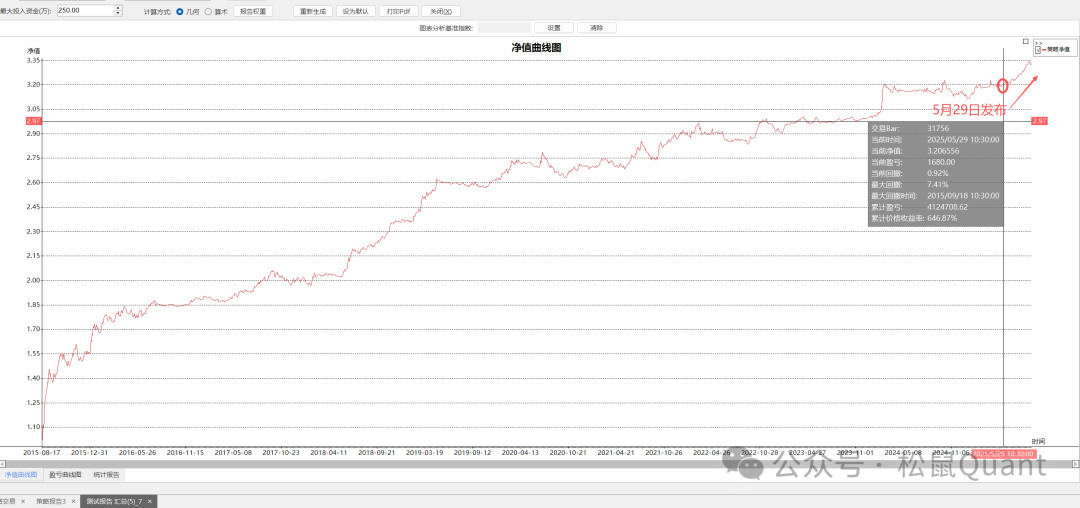Select the 算术 calculation method radio button
This screenshot has width=1080, height=508.
pyautogui.click(x=208, y=11)
